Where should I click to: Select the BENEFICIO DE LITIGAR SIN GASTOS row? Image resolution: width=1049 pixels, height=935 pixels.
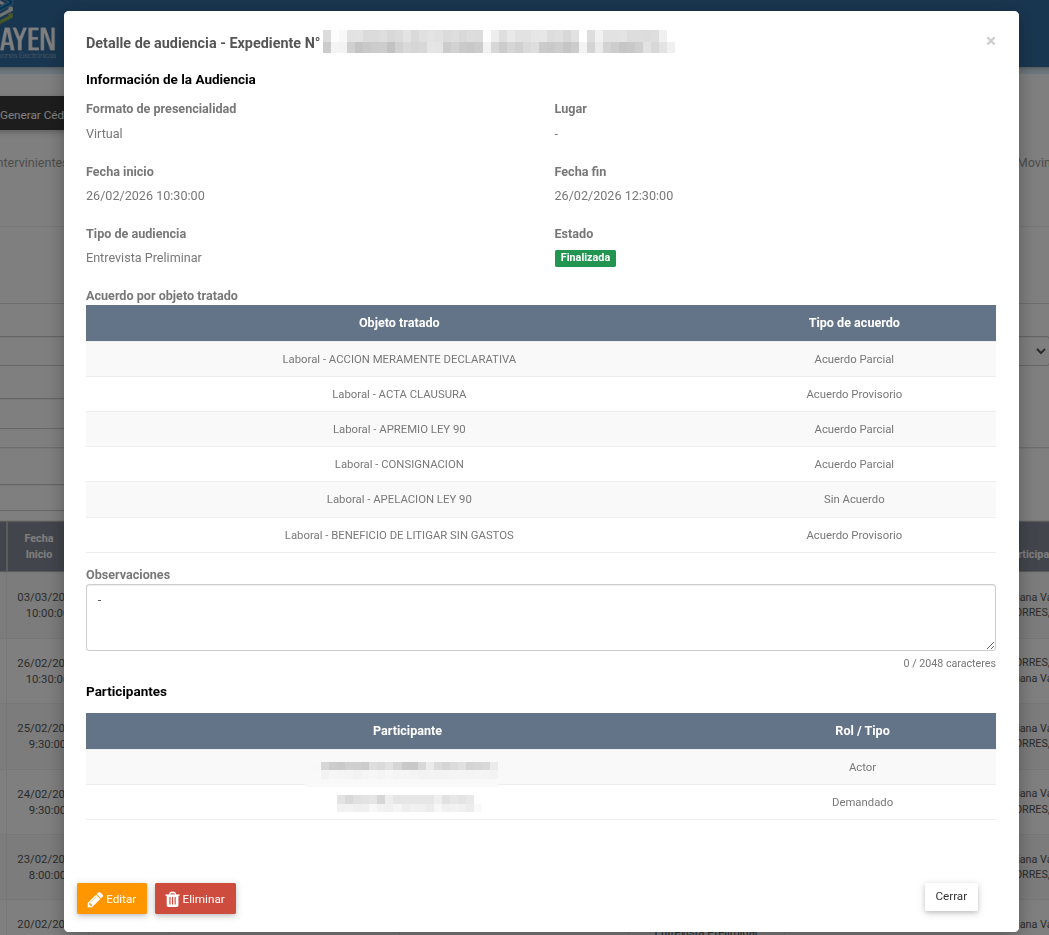click(399, 535)
